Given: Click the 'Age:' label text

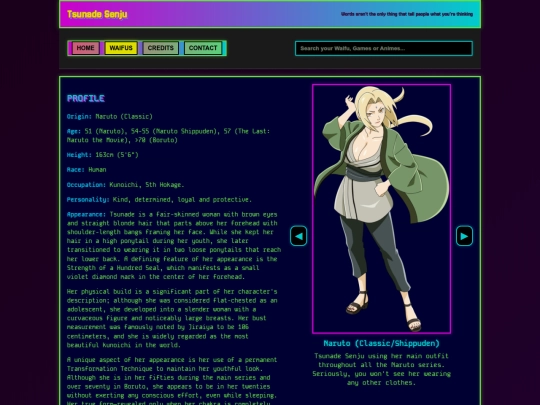Looking at the screenshot, I should coord(74,131).
